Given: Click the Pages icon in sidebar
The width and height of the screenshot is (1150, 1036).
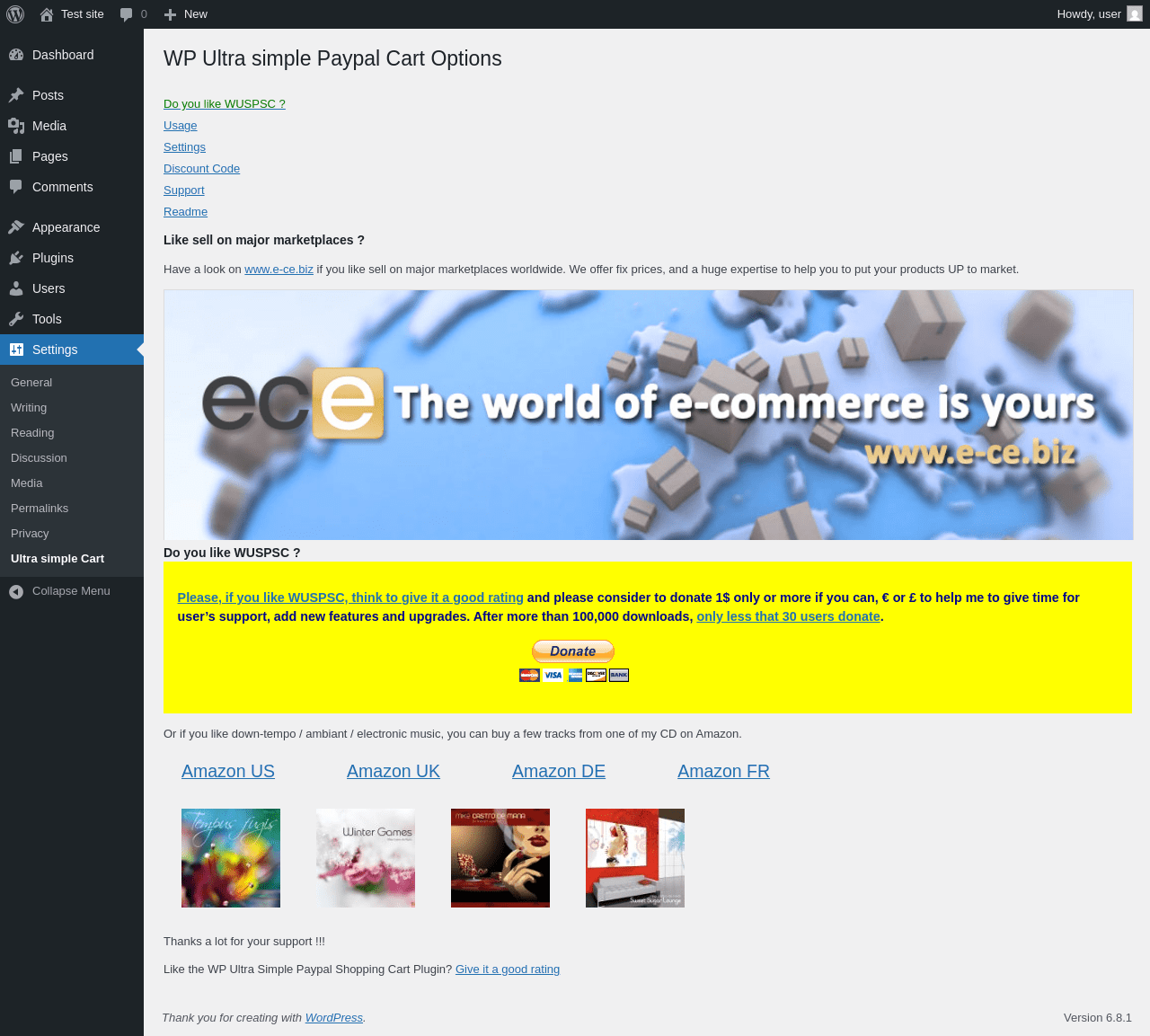Looking at the screenshot, I should coord(16,156).
